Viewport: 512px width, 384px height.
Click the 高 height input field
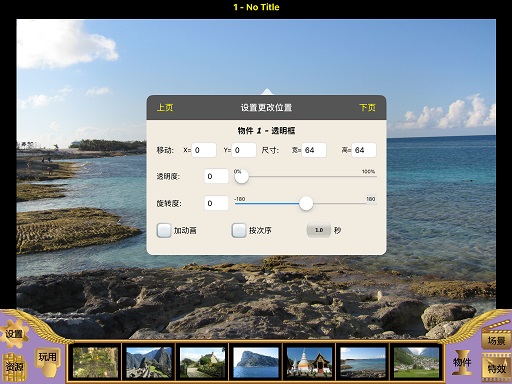point(364,150)
